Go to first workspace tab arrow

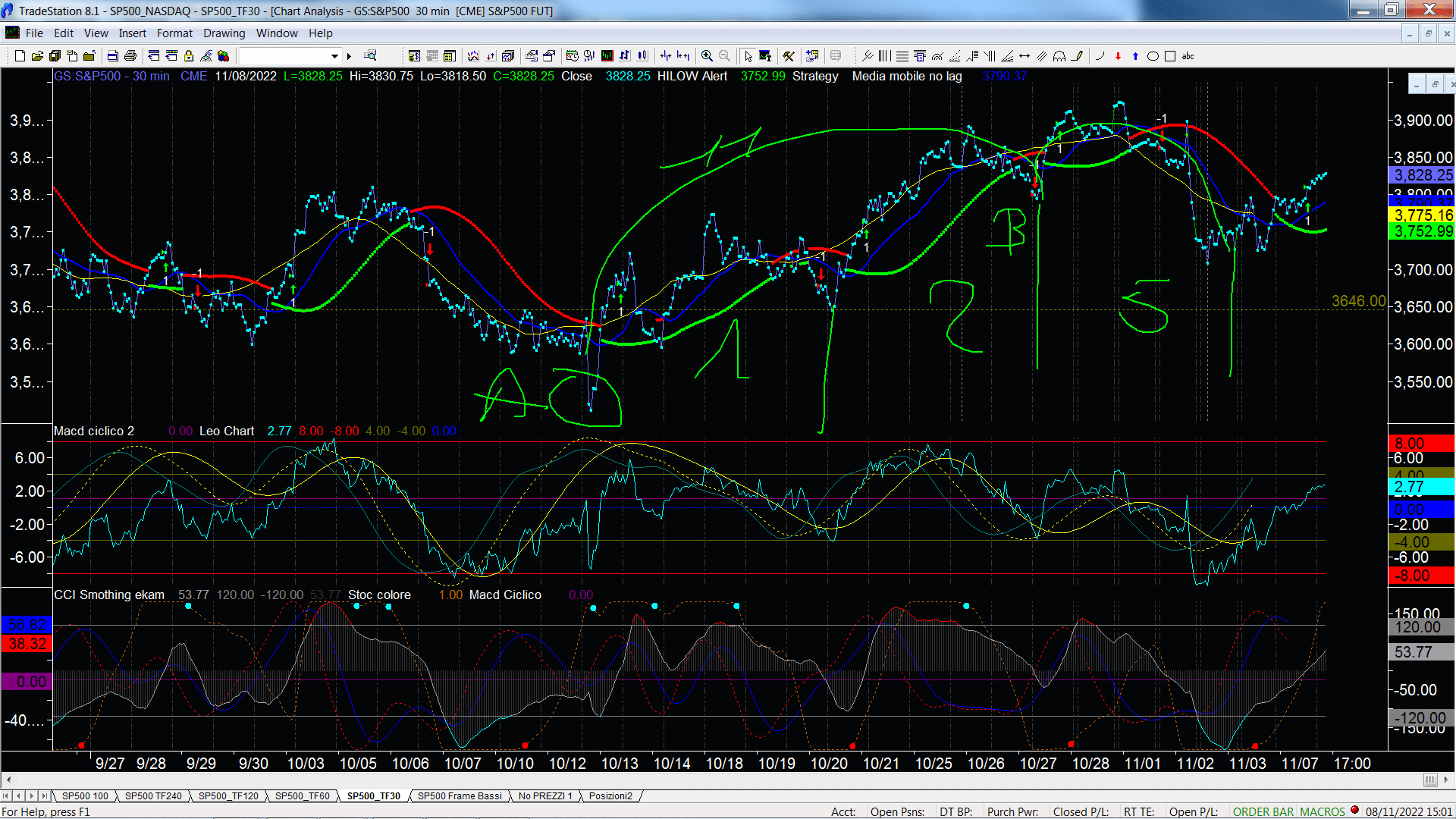7,795
